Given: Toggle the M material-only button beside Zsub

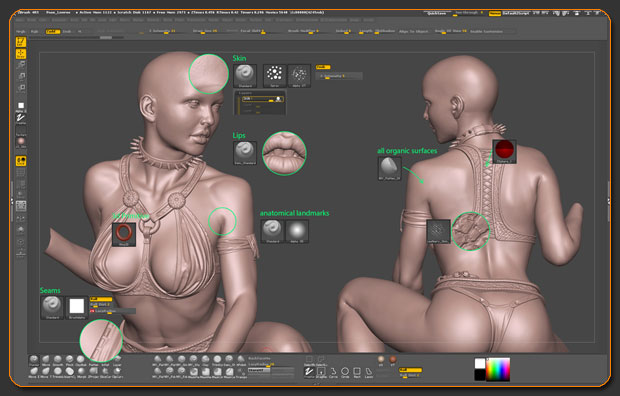Looking at the screenshot, I should click(x=79, y=31).
